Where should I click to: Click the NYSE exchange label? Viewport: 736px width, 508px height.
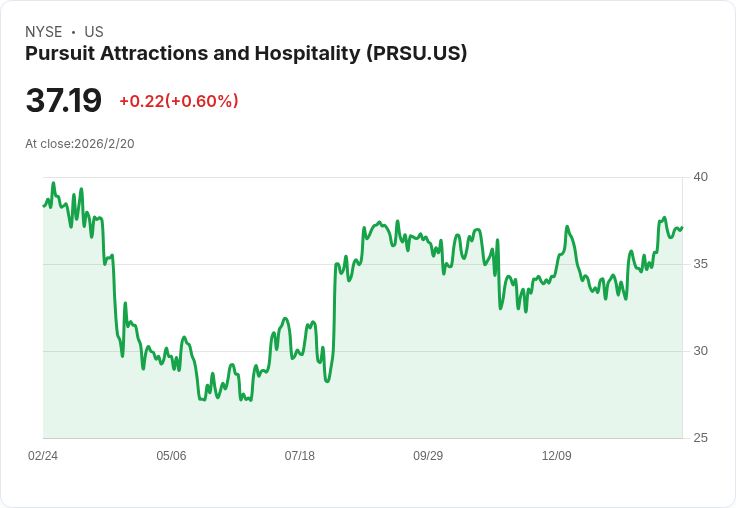click(x=44, y=32)
